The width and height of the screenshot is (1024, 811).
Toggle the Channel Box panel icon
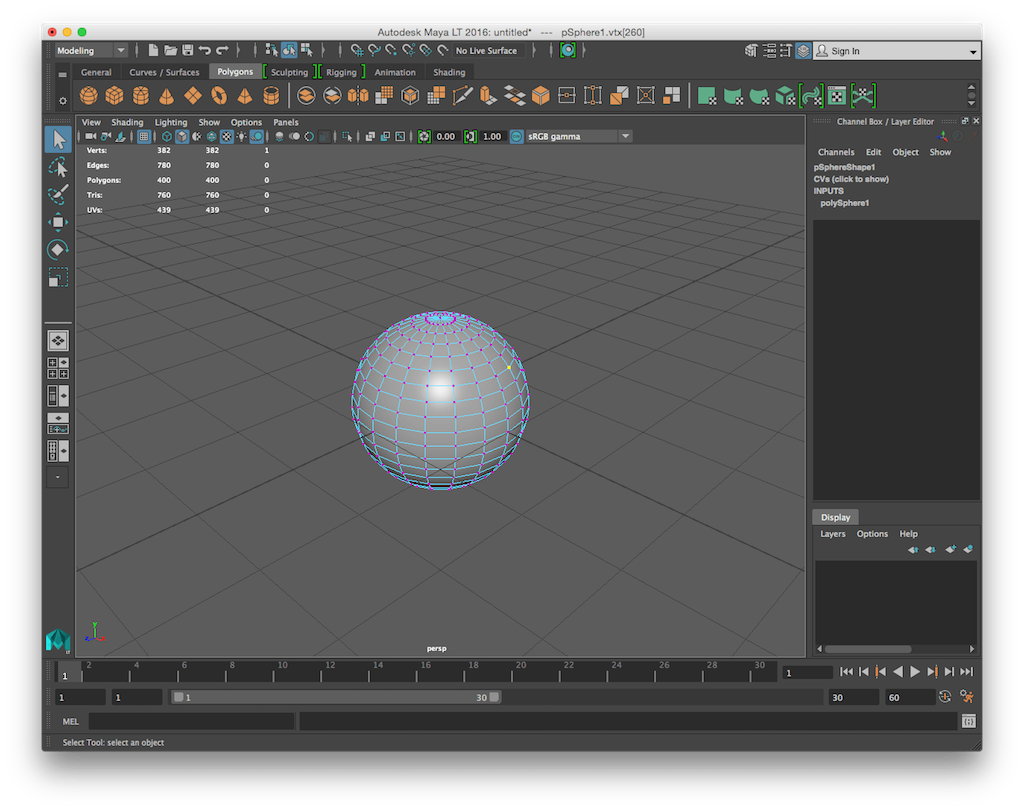coord(803,51)
